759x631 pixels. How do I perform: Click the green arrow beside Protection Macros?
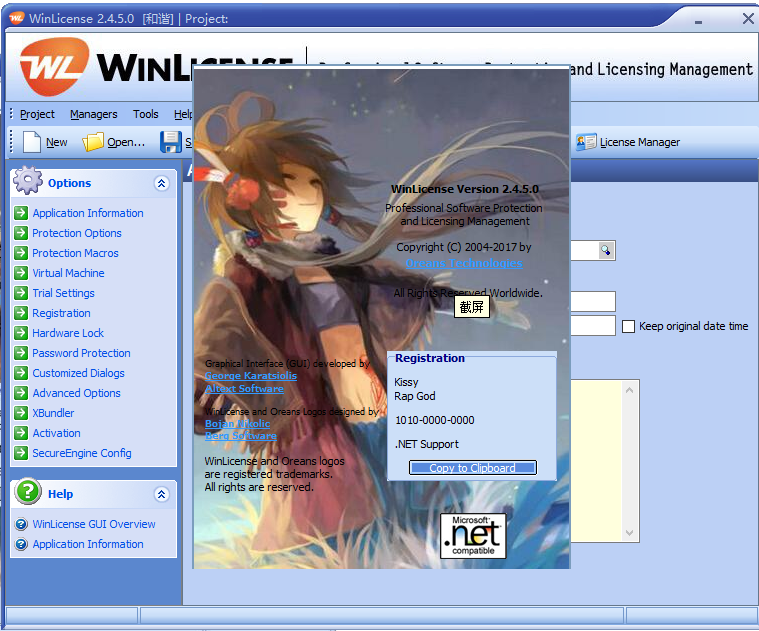click(x=21, y=253)
